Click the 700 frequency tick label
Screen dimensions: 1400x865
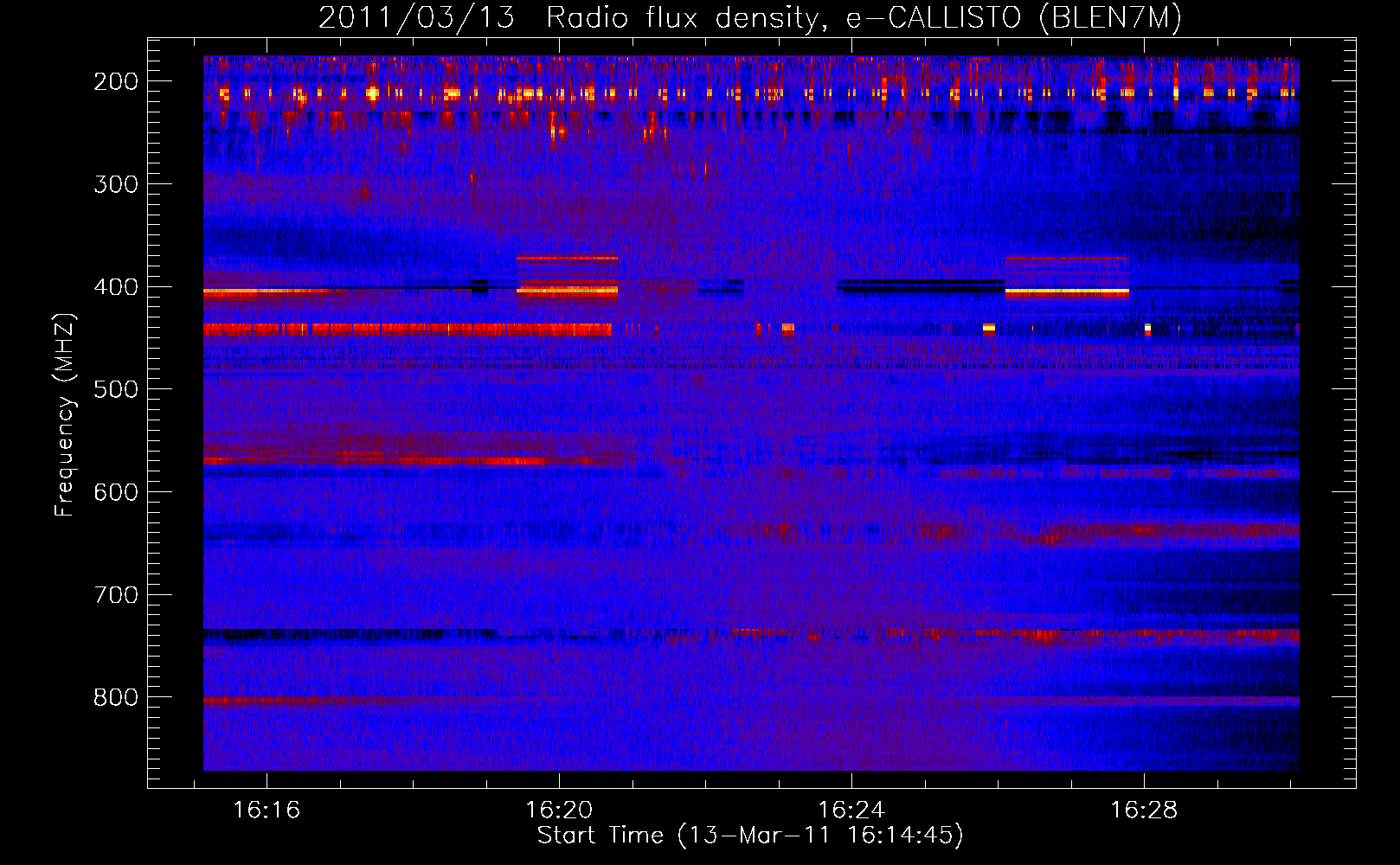pos(116,595)
